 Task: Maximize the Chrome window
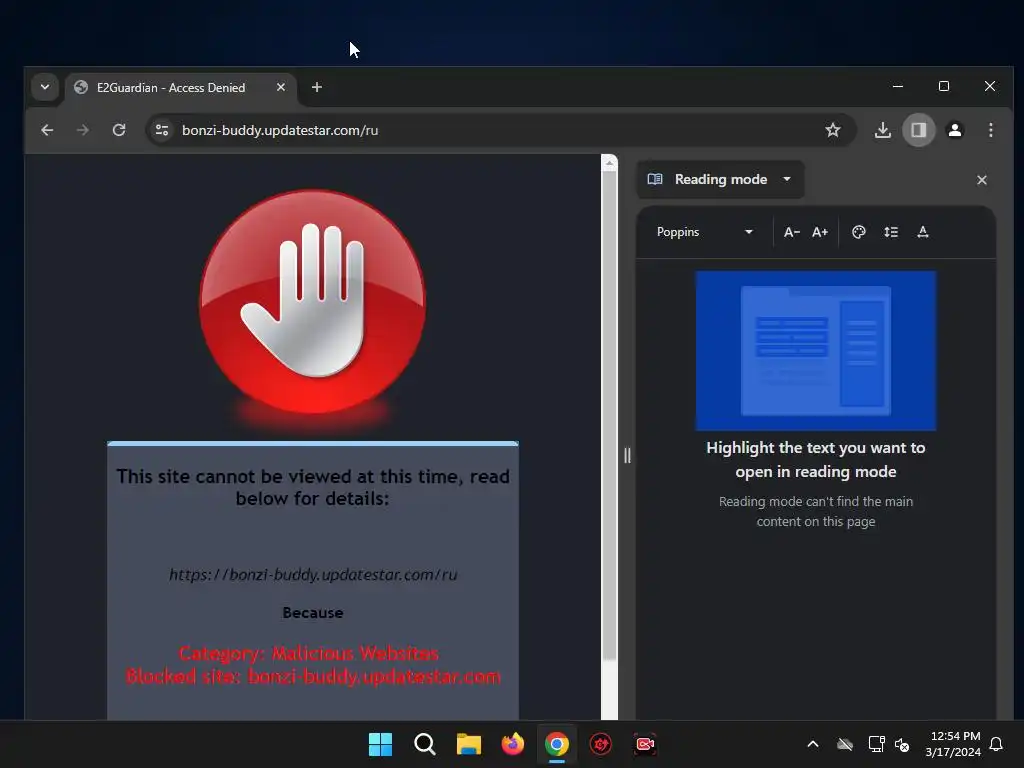click(944, 86)
